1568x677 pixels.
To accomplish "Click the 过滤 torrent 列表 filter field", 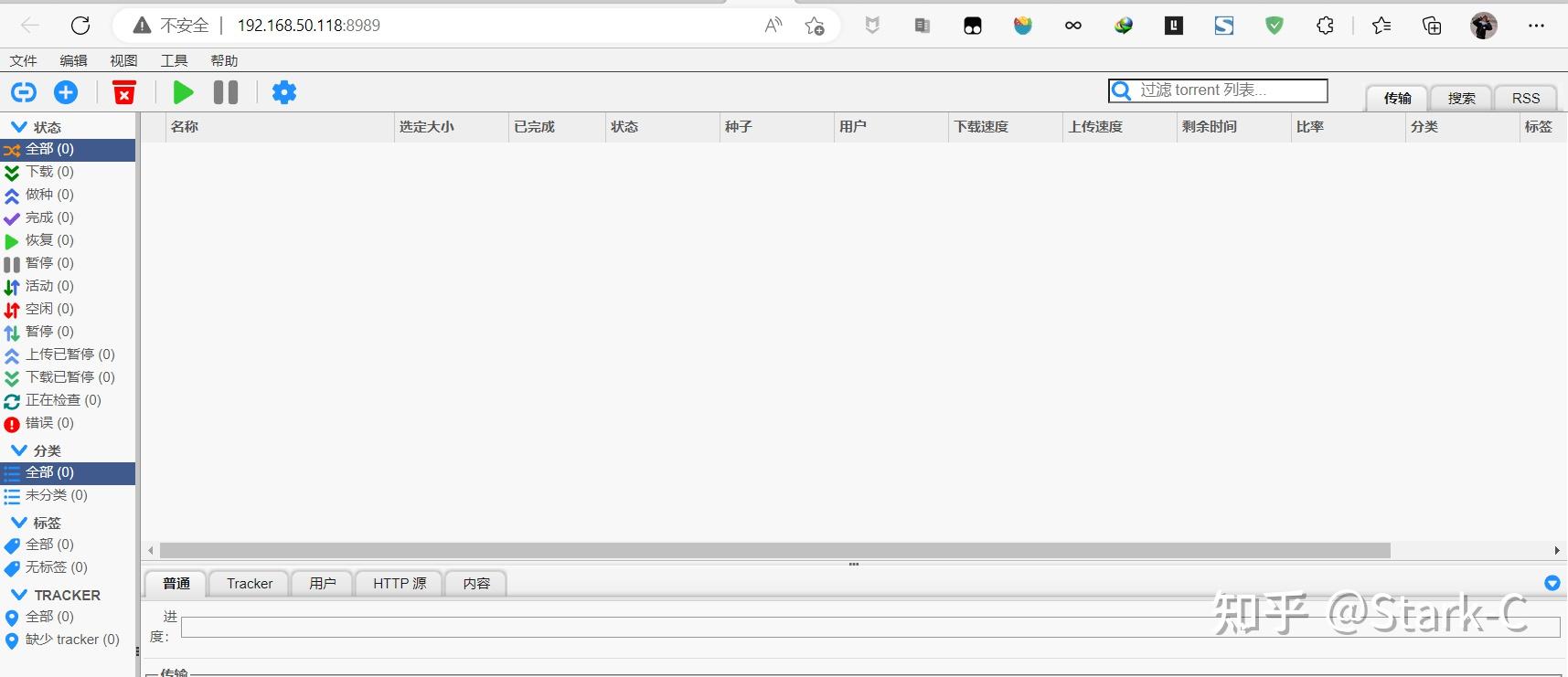I will [1218, 90].
